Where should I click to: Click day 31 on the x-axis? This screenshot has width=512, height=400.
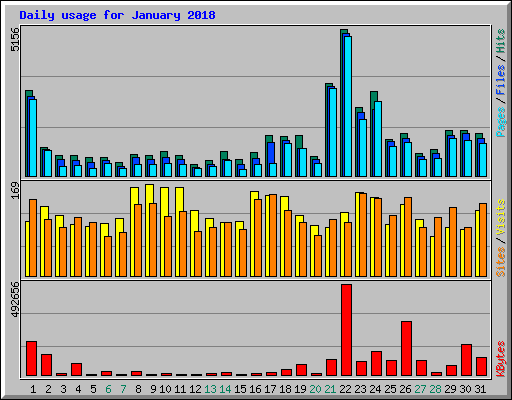(480, 389)
